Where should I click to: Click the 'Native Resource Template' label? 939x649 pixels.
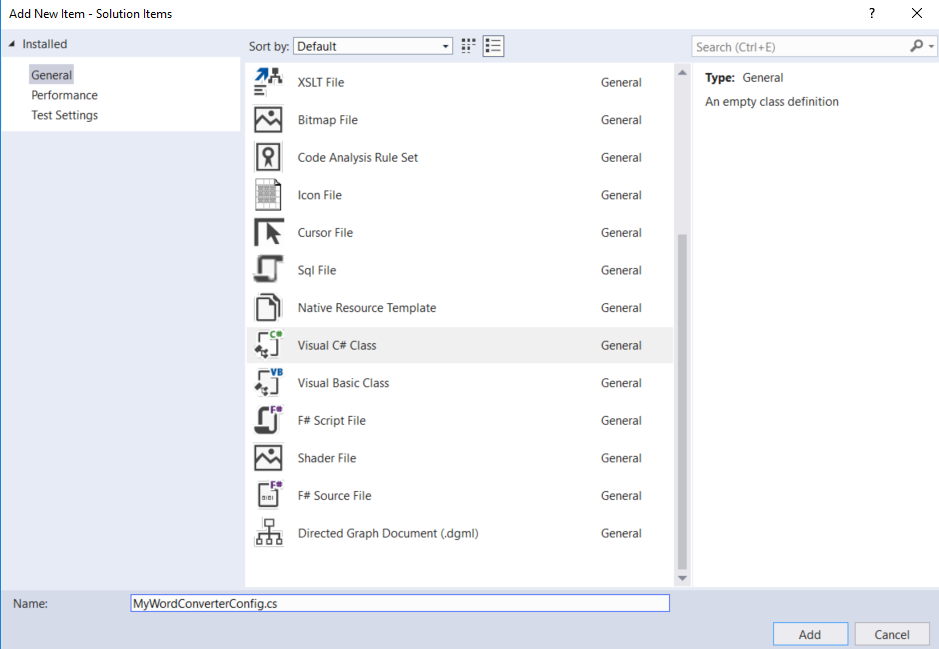366,308
